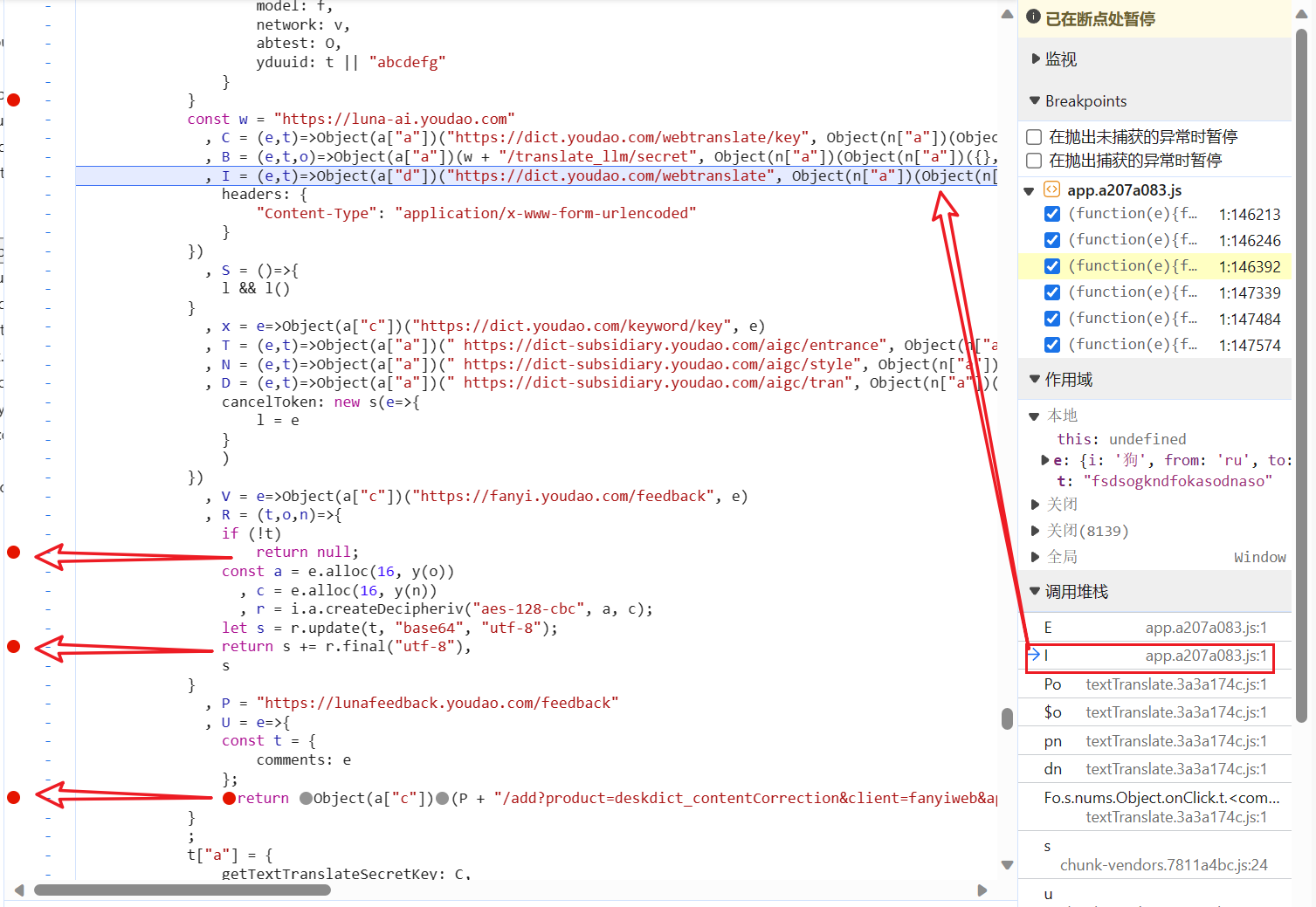Select call stack frame Fo.s.nums.Object.onClick.t
This screenshot has height=907, width=1316.
coord(1154,807)
